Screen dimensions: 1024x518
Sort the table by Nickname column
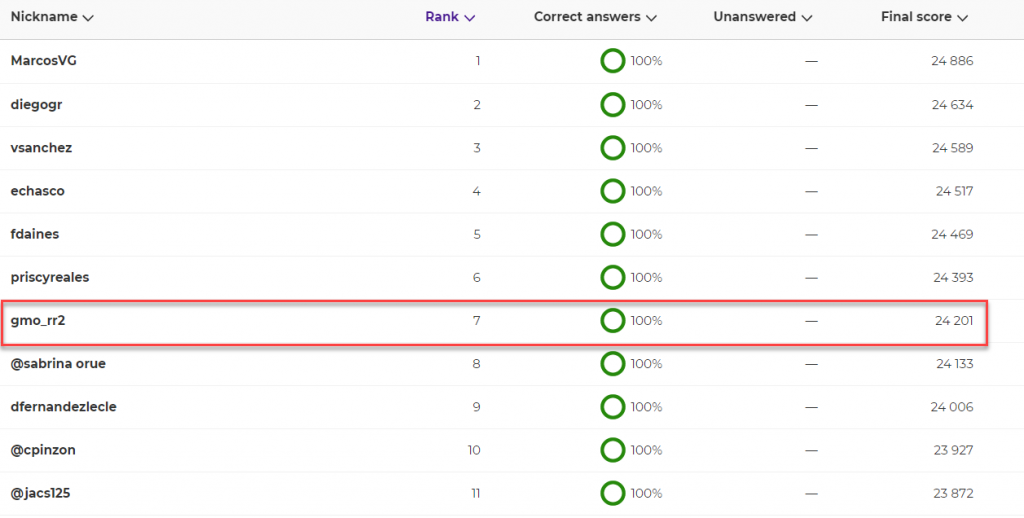click(52, 18)
